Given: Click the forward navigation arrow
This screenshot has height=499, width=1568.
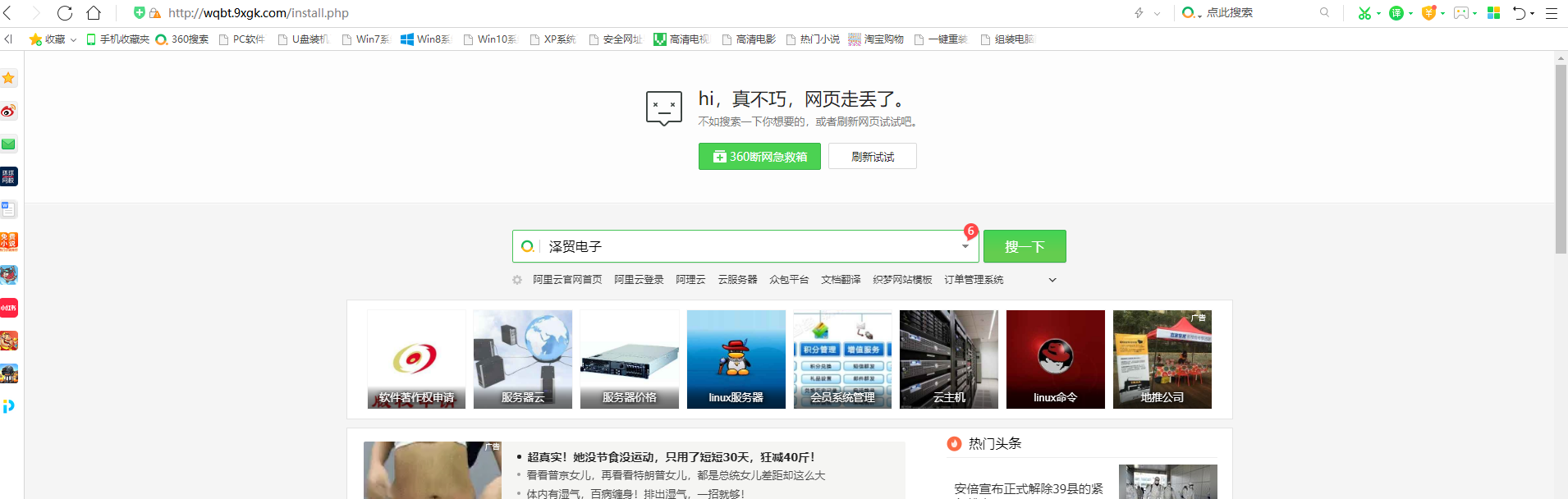Looking at the screenshot, I should click(35, 13).
